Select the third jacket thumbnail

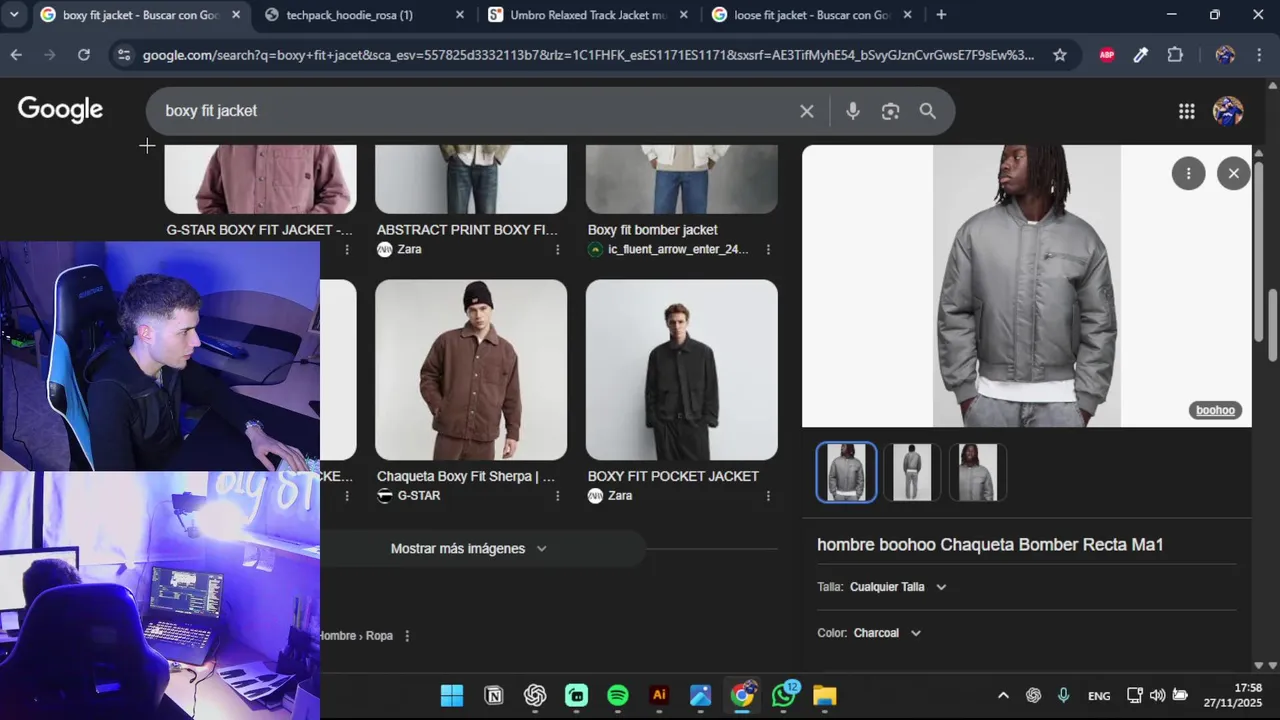click(x=978, y=472)
